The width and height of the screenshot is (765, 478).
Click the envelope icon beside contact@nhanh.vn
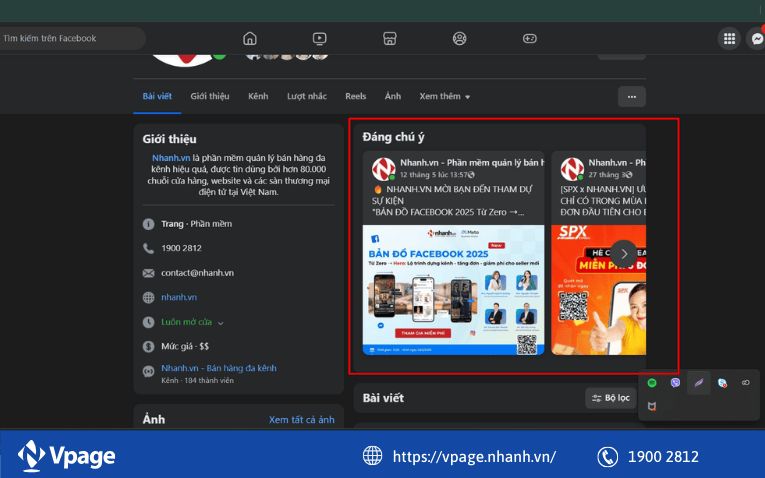pos(148,273)
